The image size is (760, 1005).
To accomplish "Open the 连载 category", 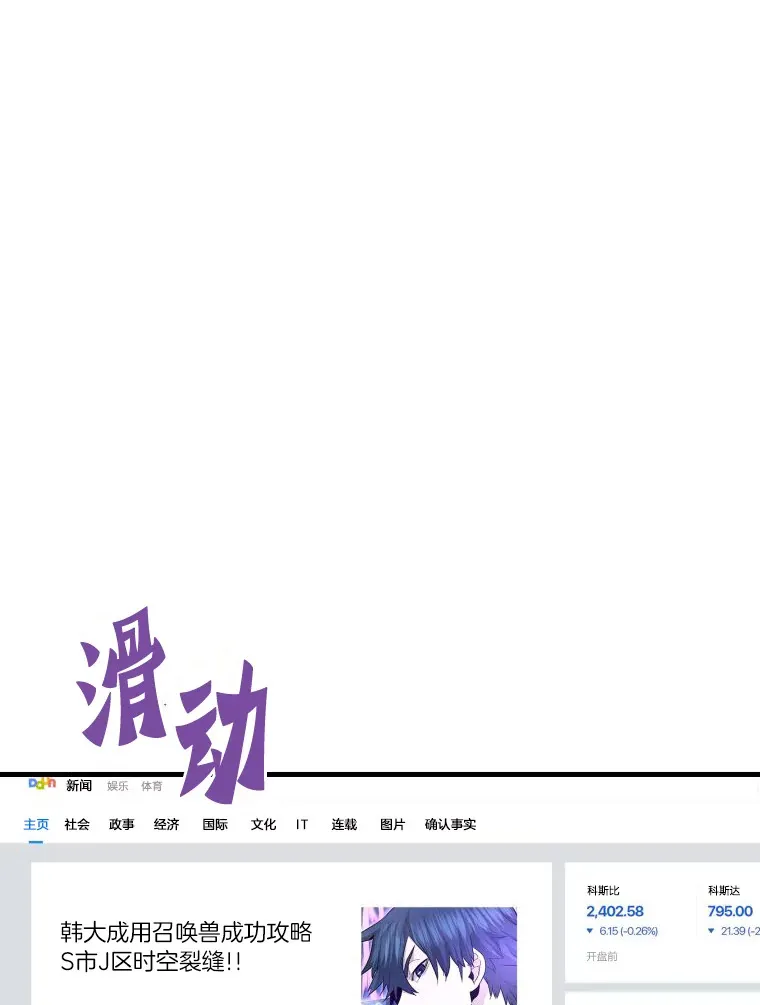I will point(344,824).
